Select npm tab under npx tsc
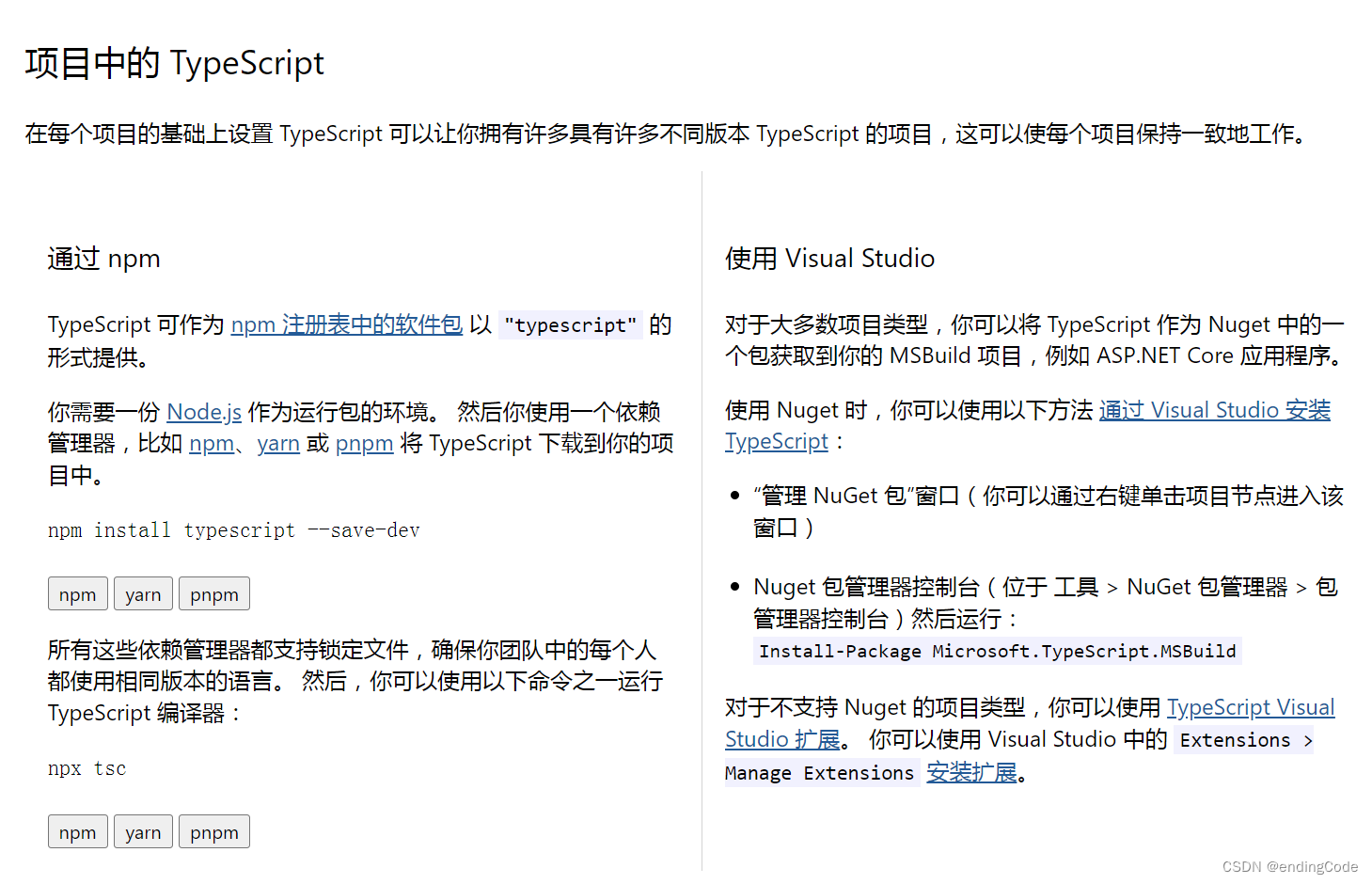 tap(78, 832)
